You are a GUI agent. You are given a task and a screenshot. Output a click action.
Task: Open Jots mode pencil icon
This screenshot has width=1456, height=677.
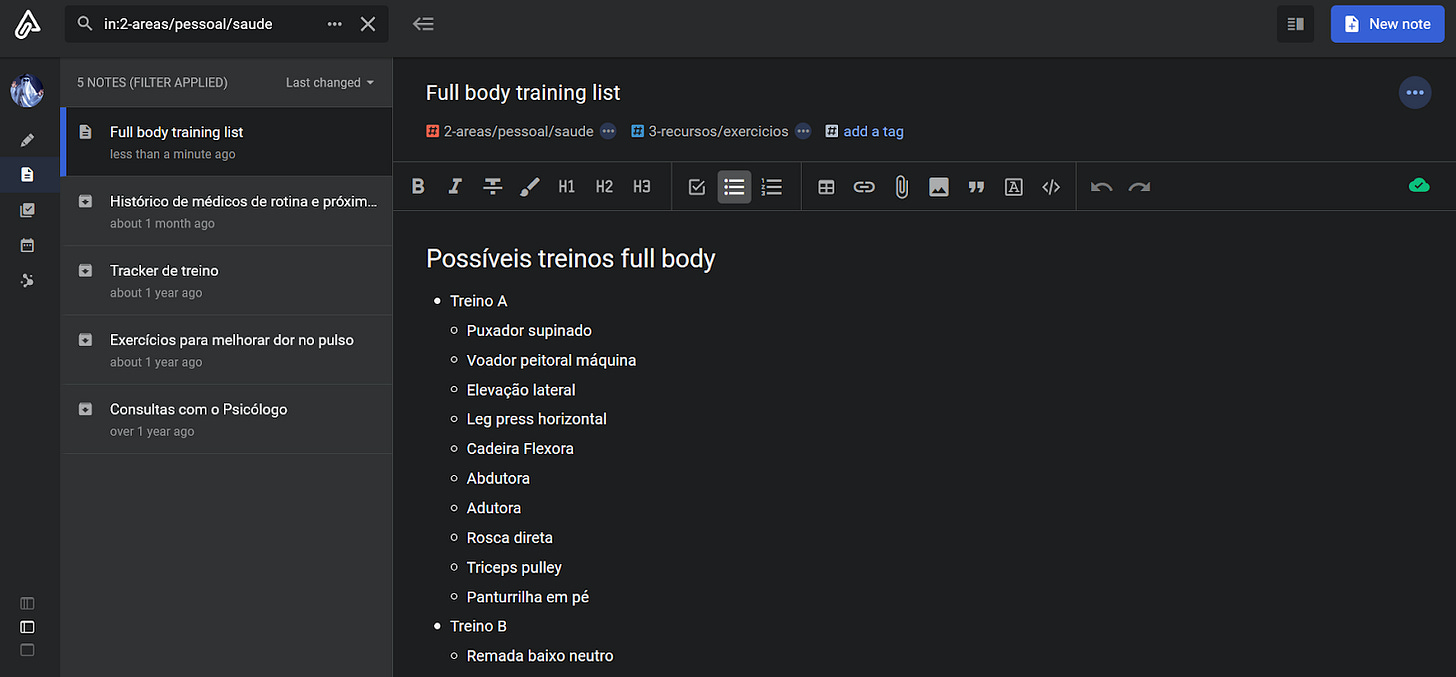point(27,140)
